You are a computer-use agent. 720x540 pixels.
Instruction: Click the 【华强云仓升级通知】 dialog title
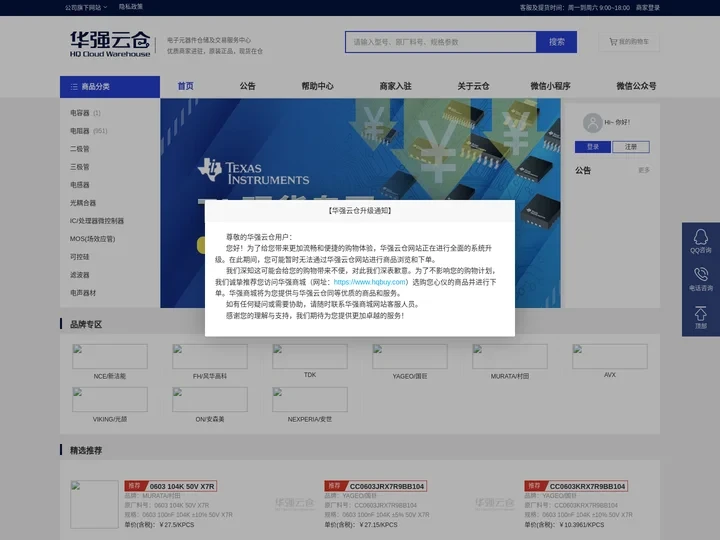tap(360, 211)
